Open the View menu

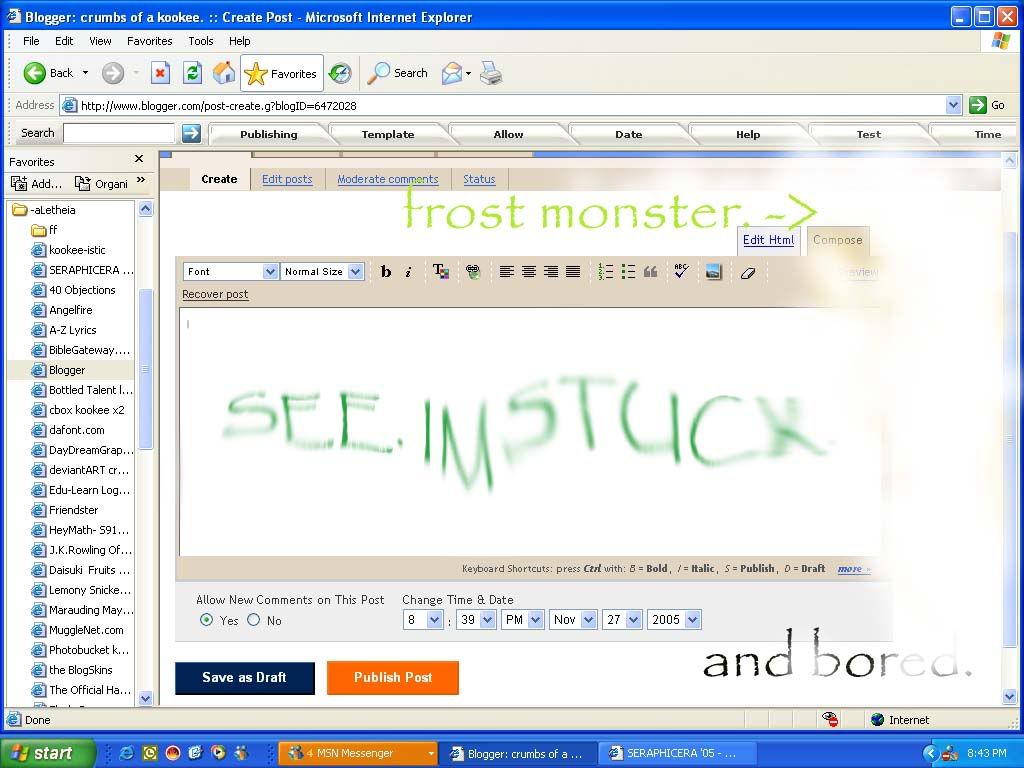pos(100,40)
